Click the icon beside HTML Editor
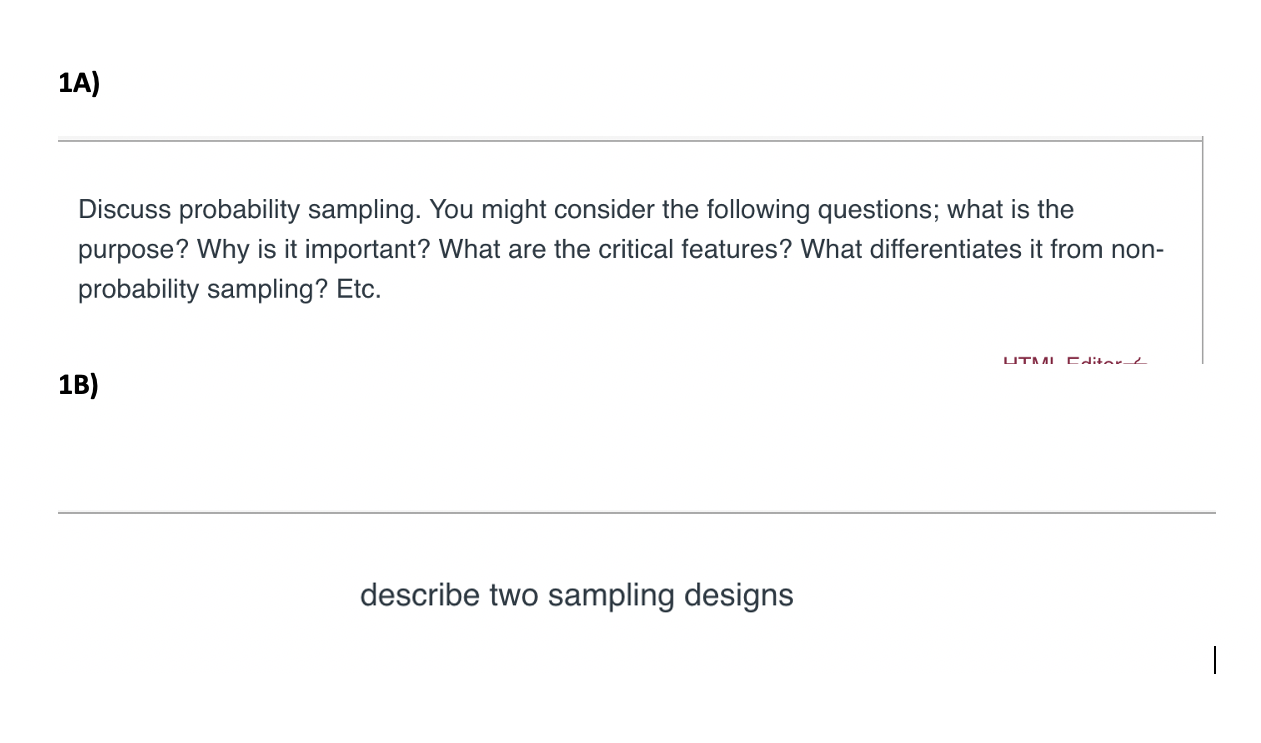 coord(1135,360)
